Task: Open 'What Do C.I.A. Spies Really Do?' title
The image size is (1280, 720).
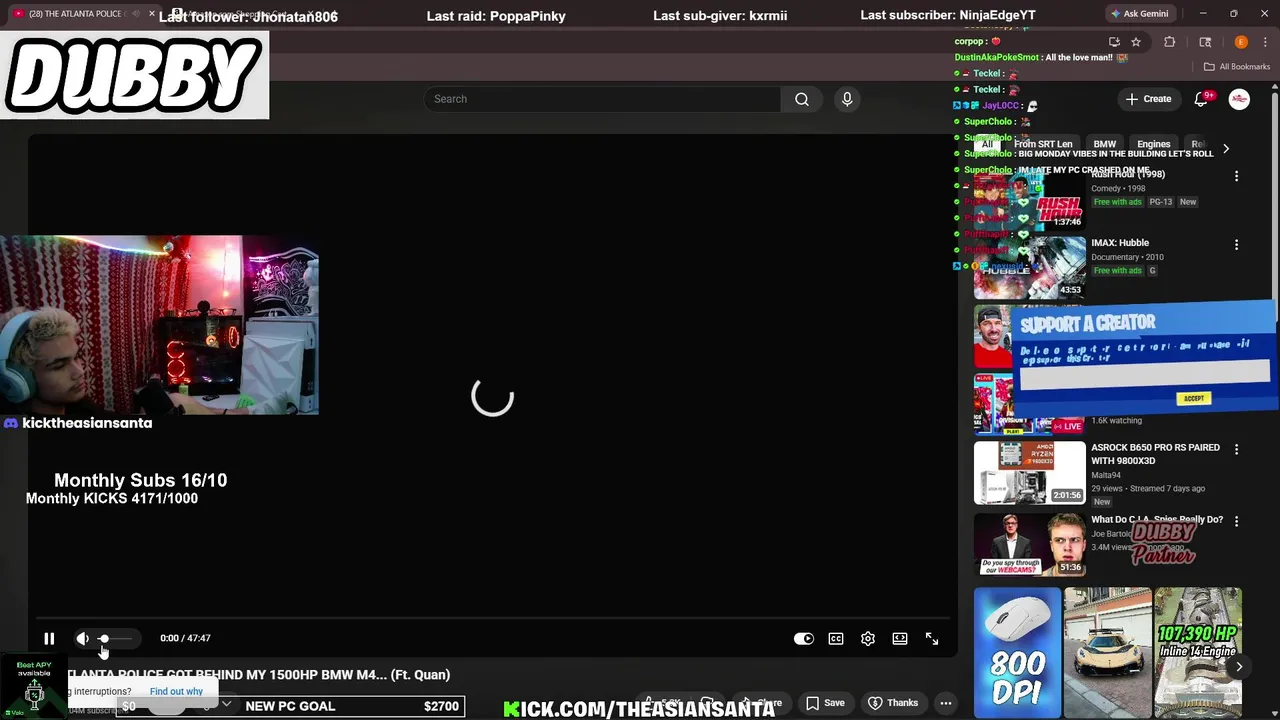Action: 1157,520
